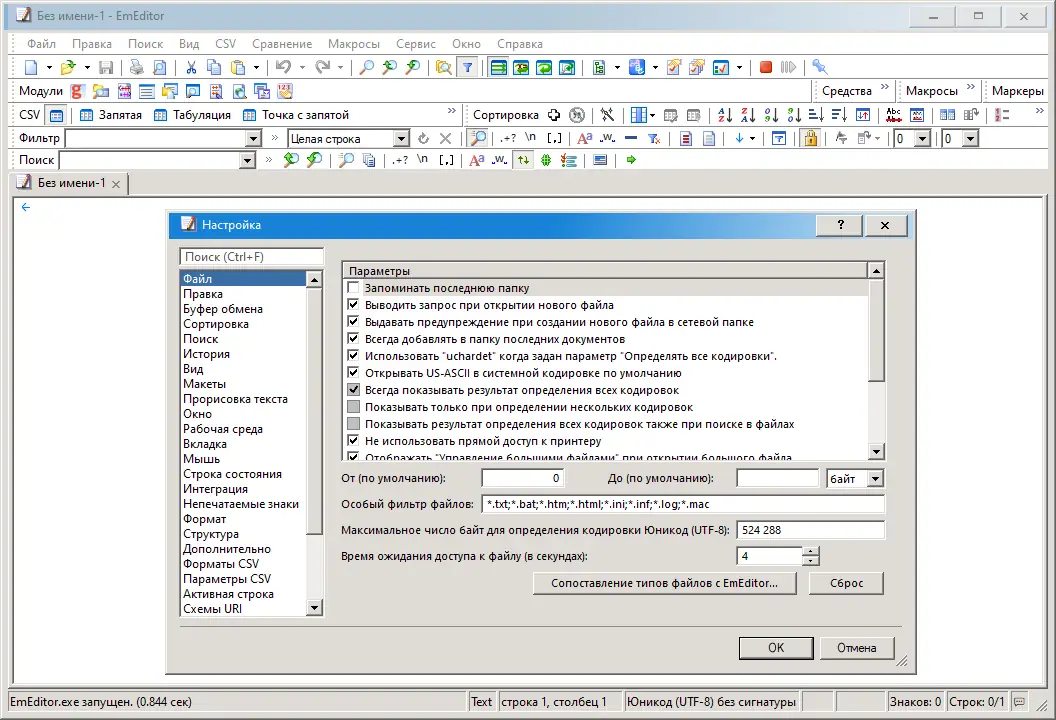Toggle 'Выдавать предупреждение при создании нового файла' checkbox
Viewport: 1056px width, 720px height.
click(353, 322)
